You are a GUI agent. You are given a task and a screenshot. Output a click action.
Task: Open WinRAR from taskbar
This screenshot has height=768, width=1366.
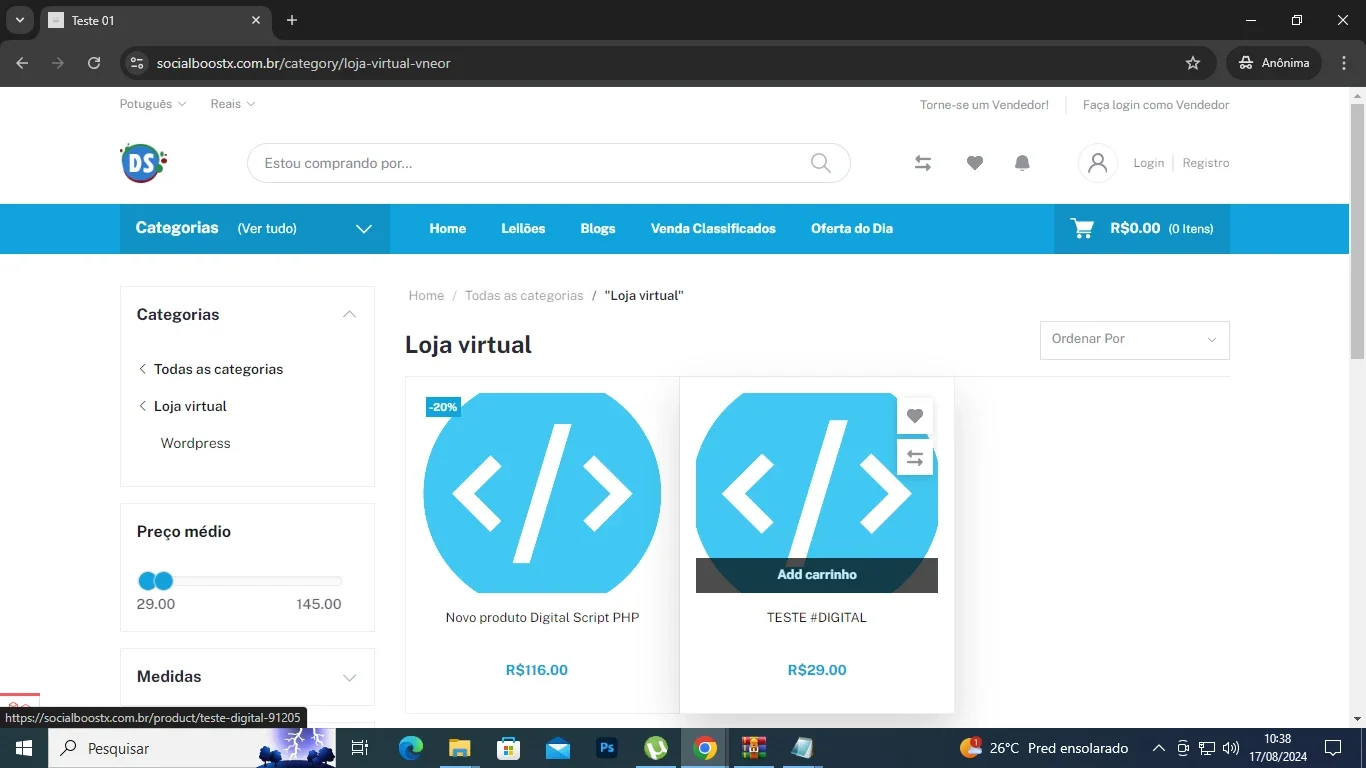coord(753,748)
